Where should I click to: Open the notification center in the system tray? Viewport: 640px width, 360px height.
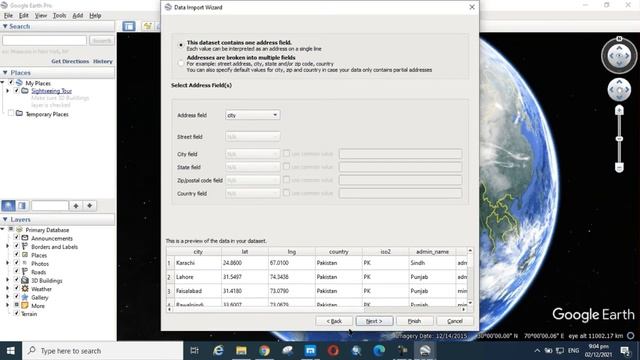(624, 351)
